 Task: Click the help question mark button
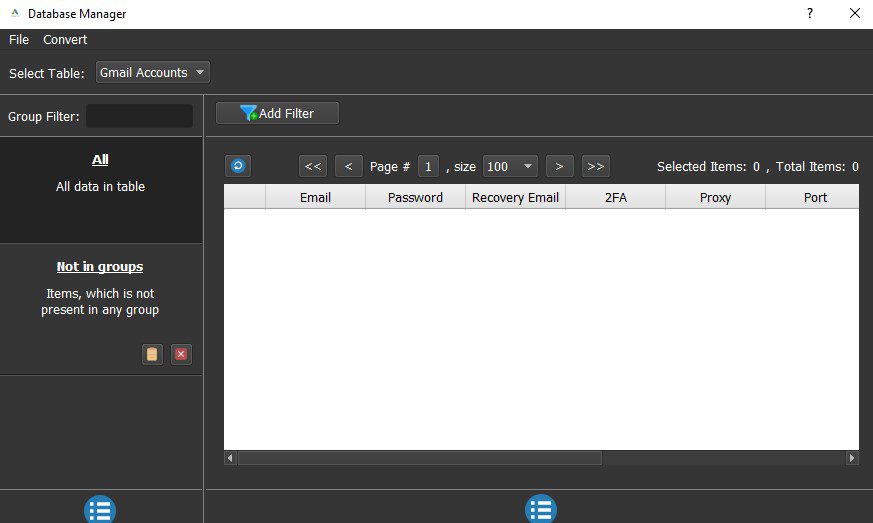(810, 13)
